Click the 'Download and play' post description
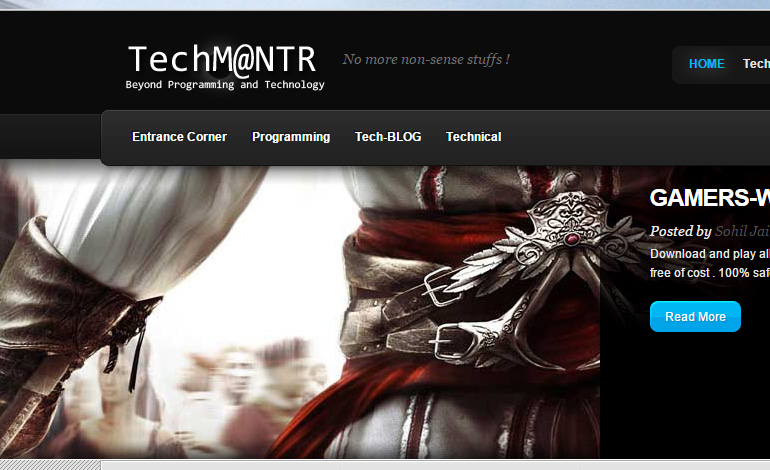Viewport: 770px width, 470px height. pos(709,263)
